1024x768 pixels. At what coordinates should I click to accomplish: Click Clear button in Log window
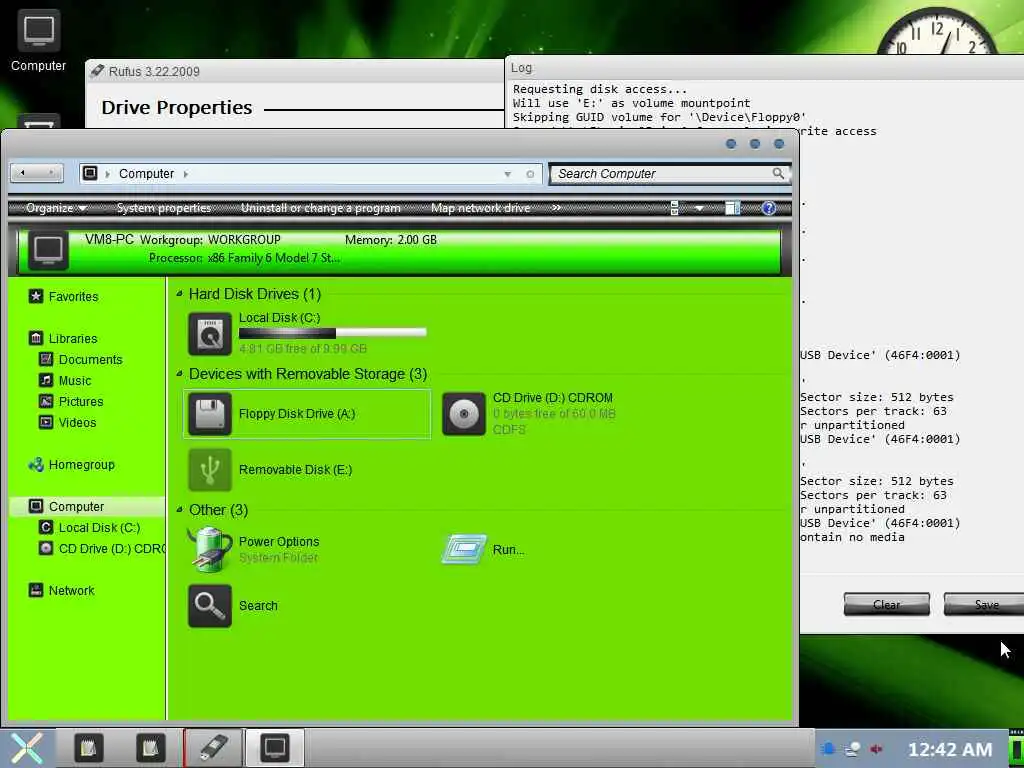click(x=886, y=605)
